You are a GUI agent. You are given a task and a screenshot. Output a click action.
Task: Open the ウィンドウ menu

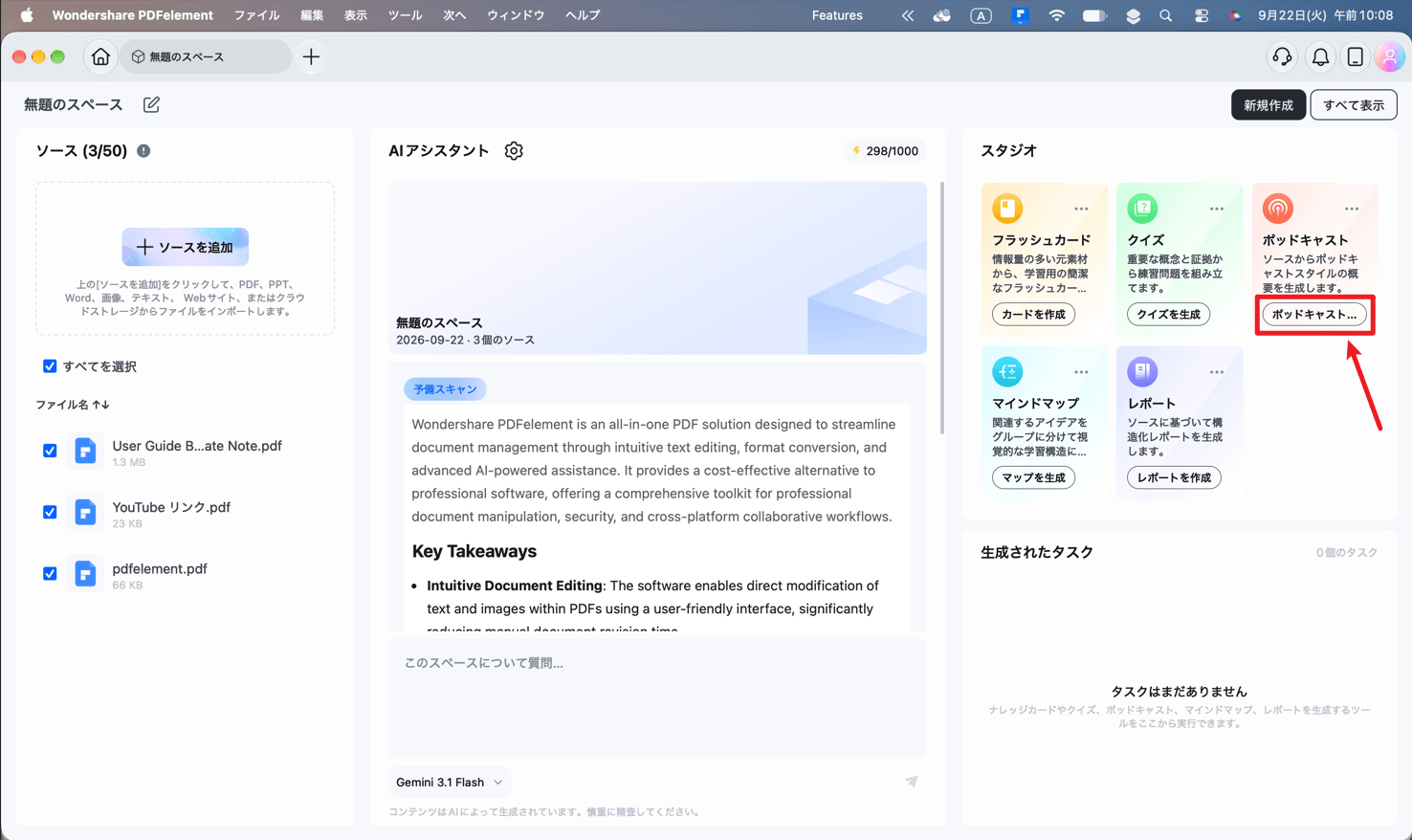point(516,15)
